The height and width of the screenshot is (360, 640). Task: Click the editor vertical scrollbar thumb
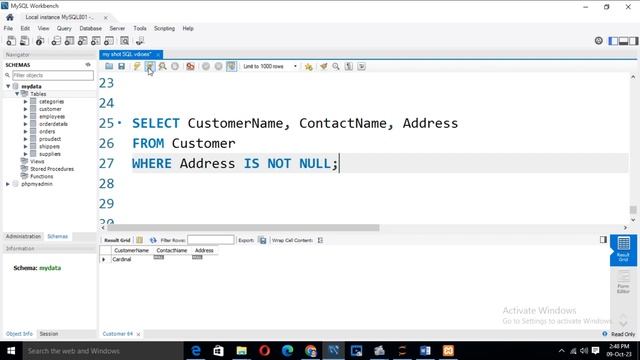tap(633, 210)
